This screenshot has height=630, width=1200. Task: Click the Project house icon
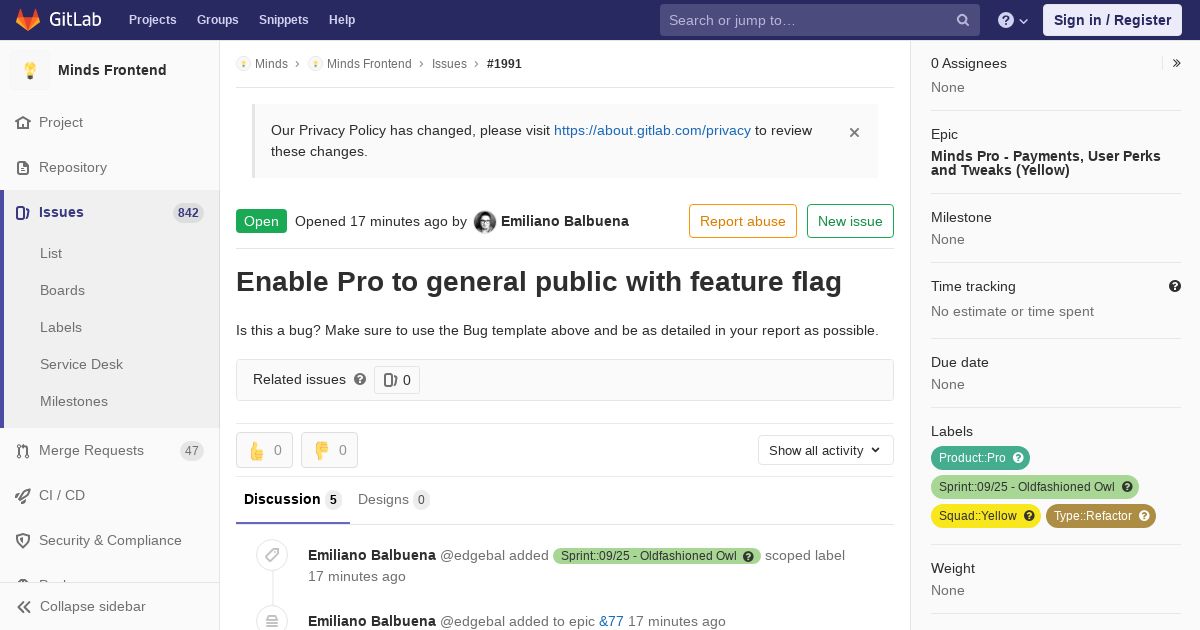pyautogui.click(x=23, y=122)
